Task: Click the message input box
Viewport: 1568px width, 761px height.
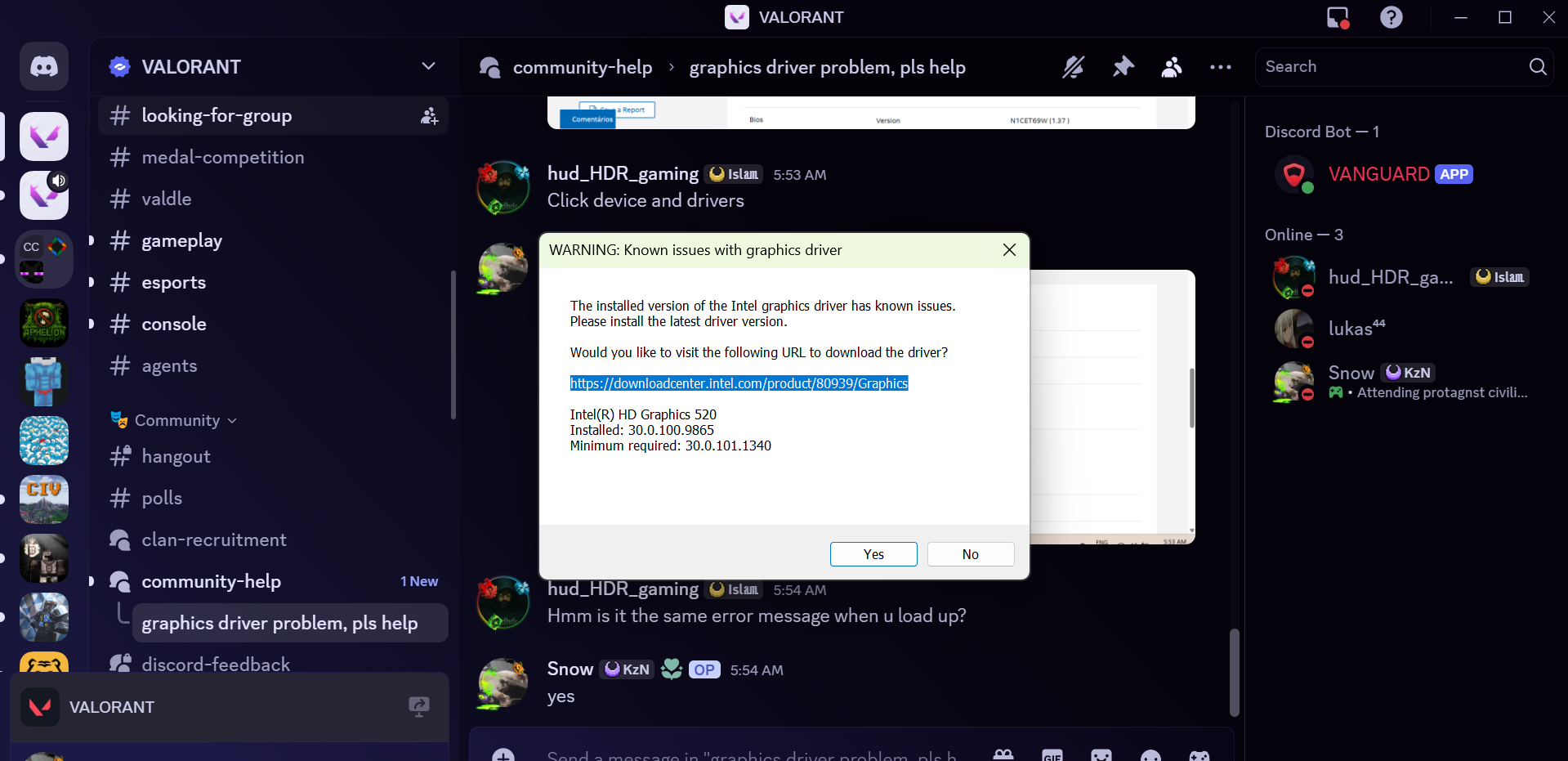Action: click(752, 756)
